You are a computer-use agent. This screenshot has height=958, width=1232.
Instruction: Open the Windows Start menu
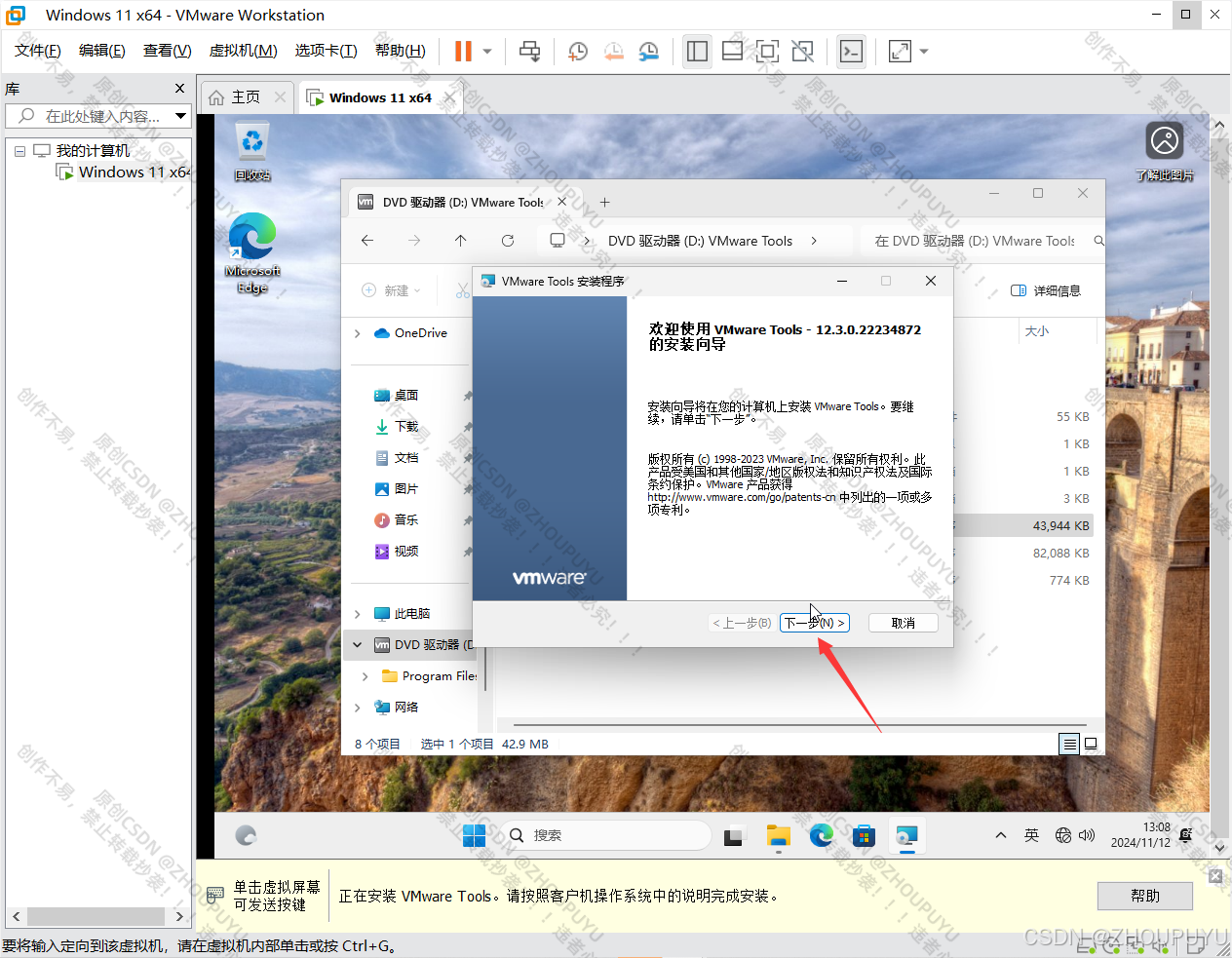[x=475, y=835]
